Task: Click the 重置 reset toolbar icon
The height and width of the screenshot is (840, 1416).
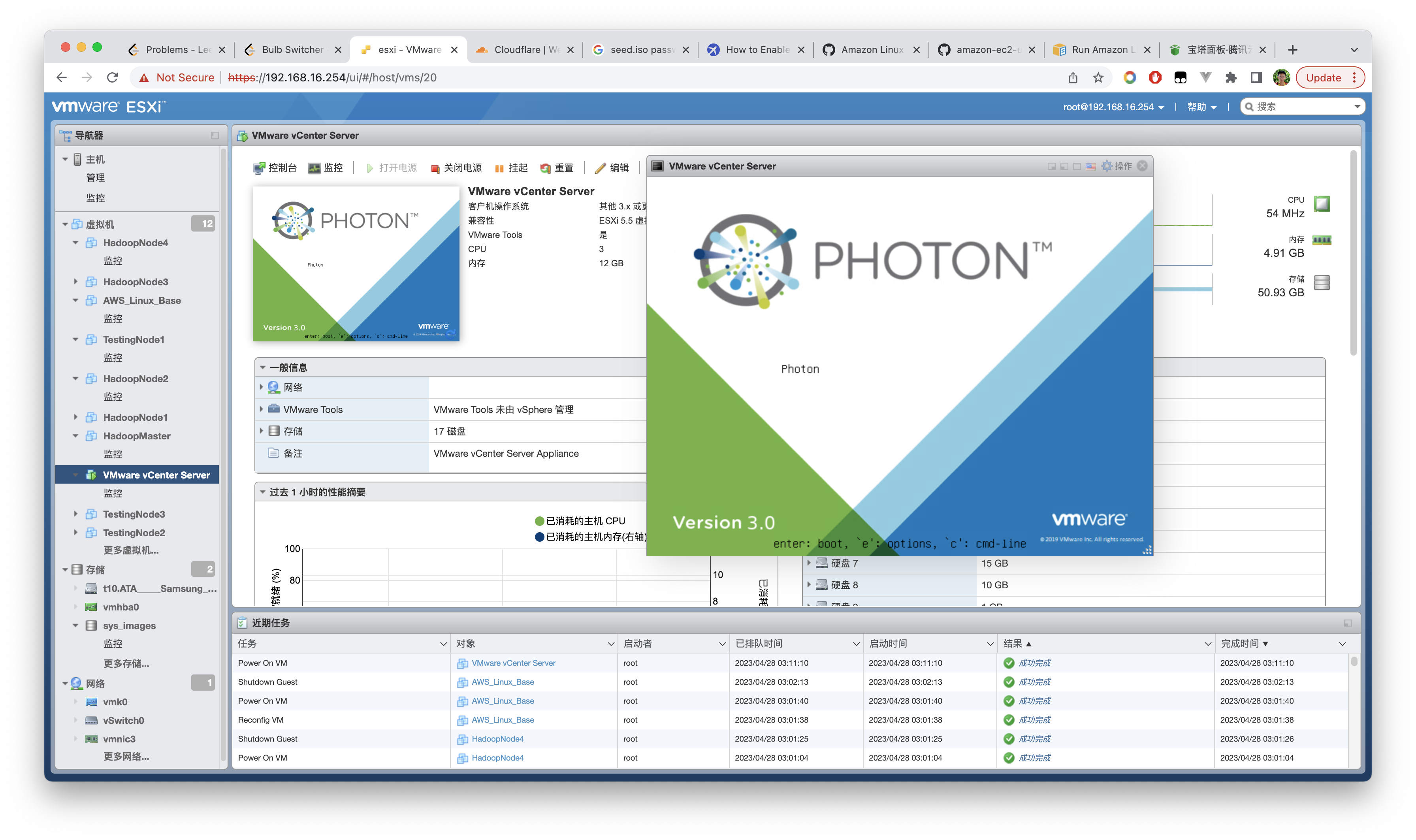Action: (546, 168)
